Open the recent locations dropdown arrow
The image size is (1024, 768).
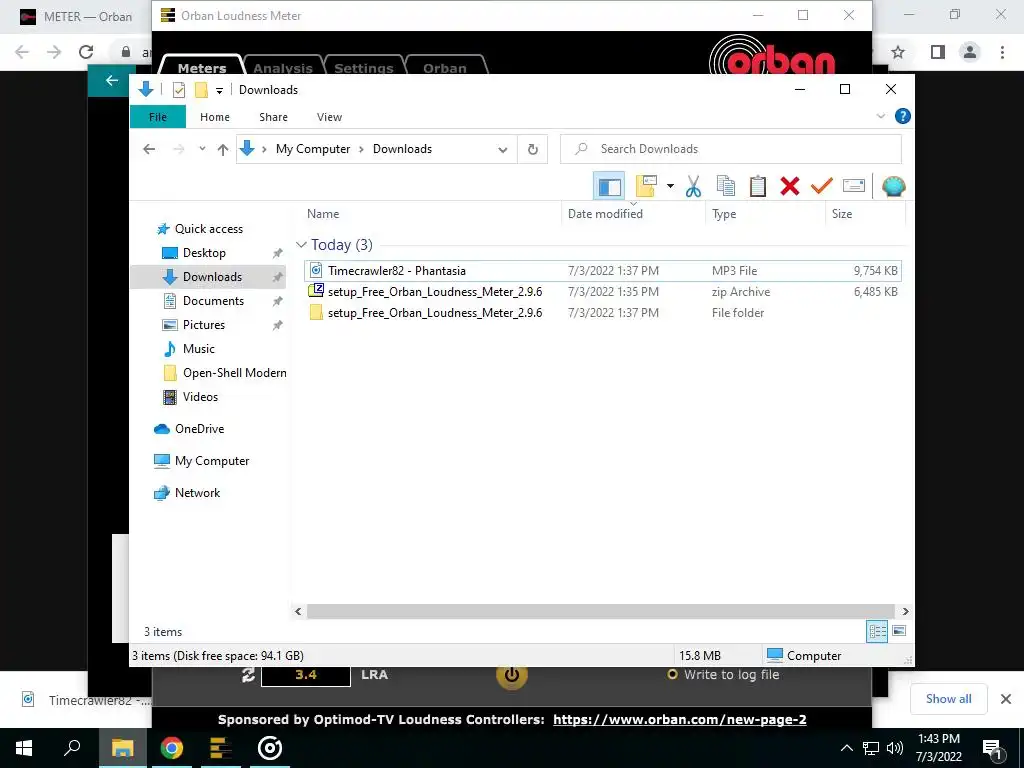pyautogui.click(x=202, y=149)
